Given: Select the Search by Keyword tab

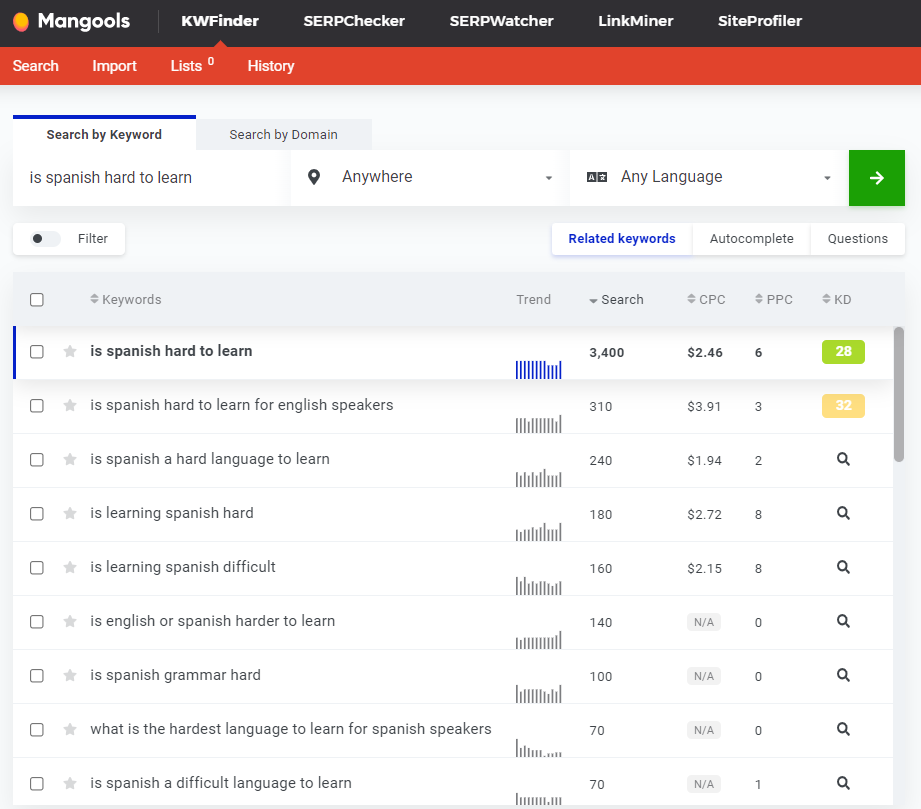Looking at the screenshot, I should tap(104, 134).
